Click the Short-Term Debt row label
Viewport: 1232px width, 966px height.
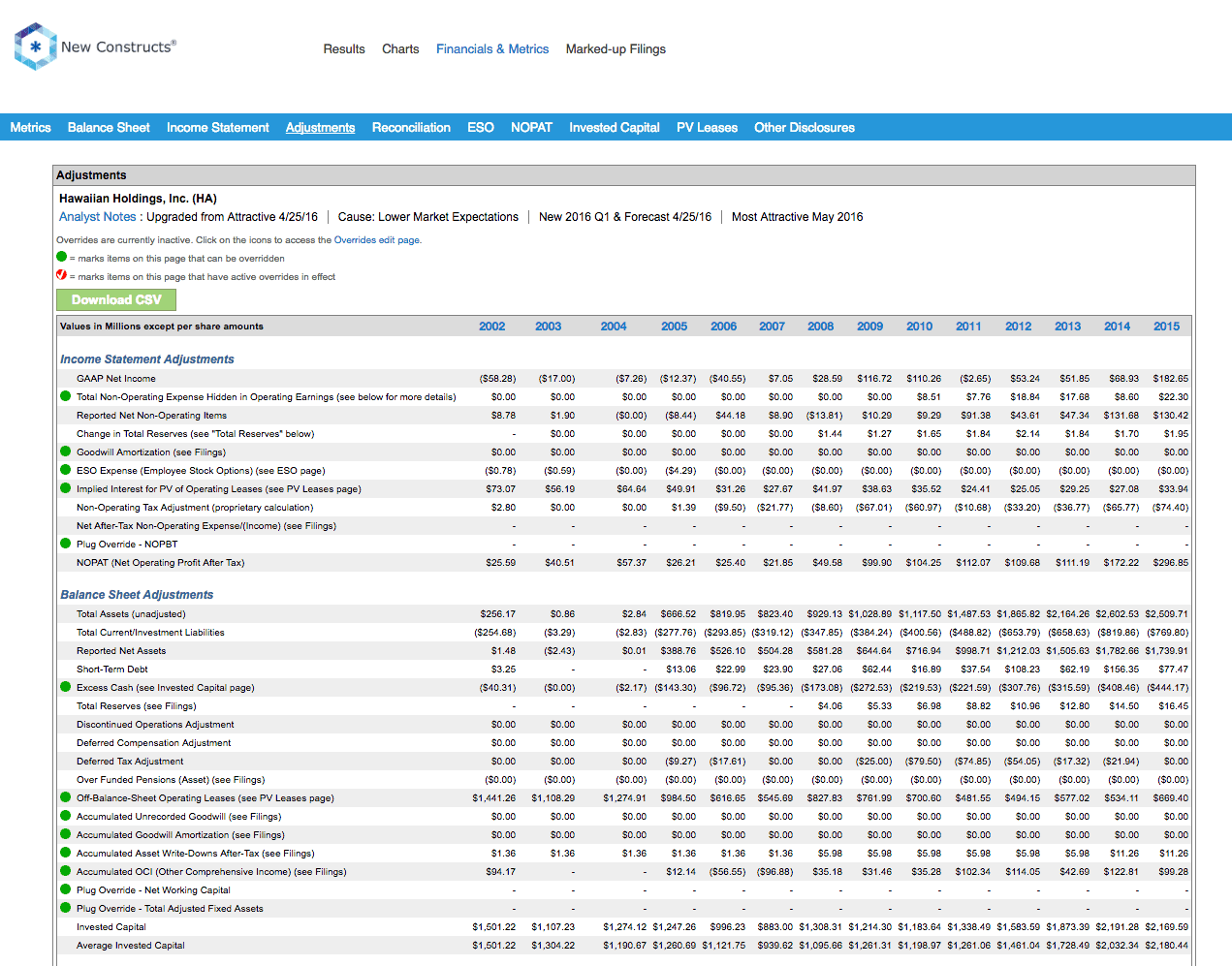[x=112, y=670]
